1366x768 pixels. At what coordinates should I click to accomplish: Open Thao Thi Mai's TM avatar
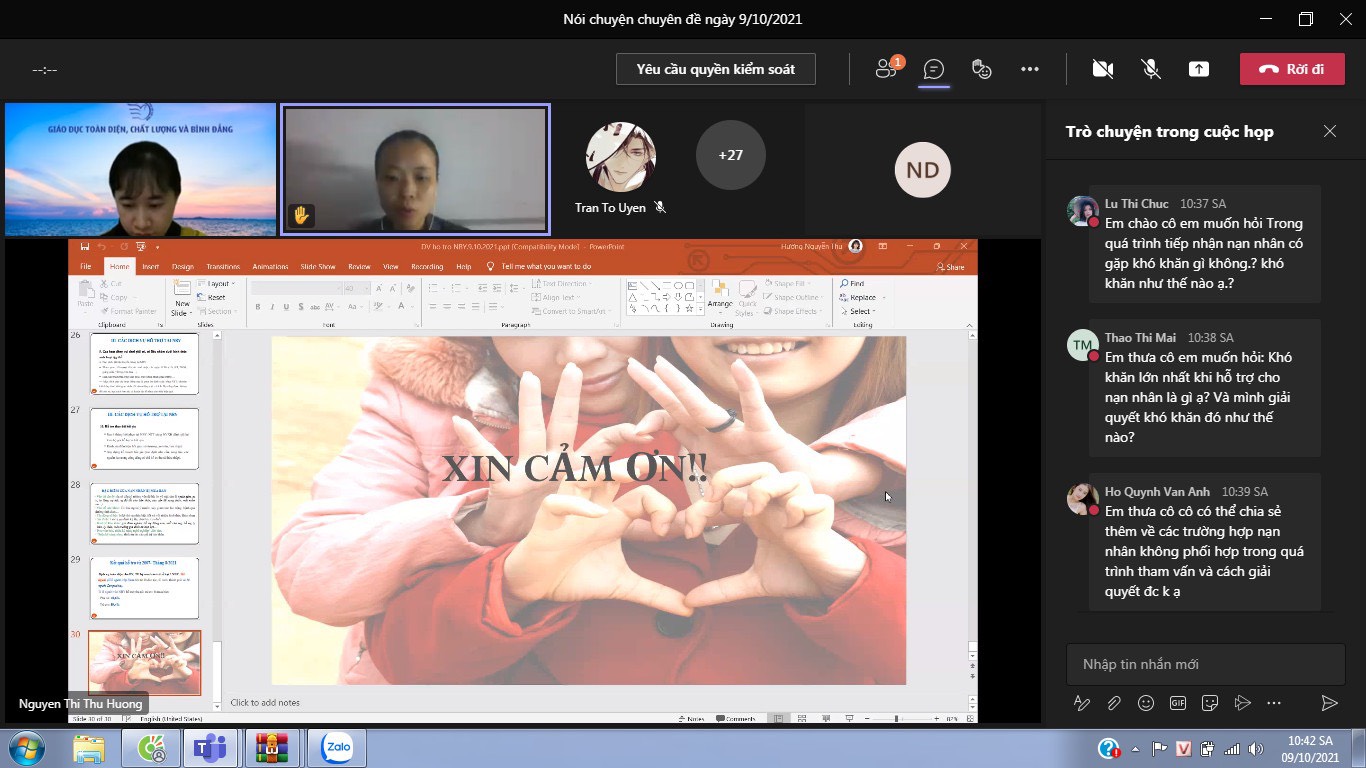(x=1082, y=345)
